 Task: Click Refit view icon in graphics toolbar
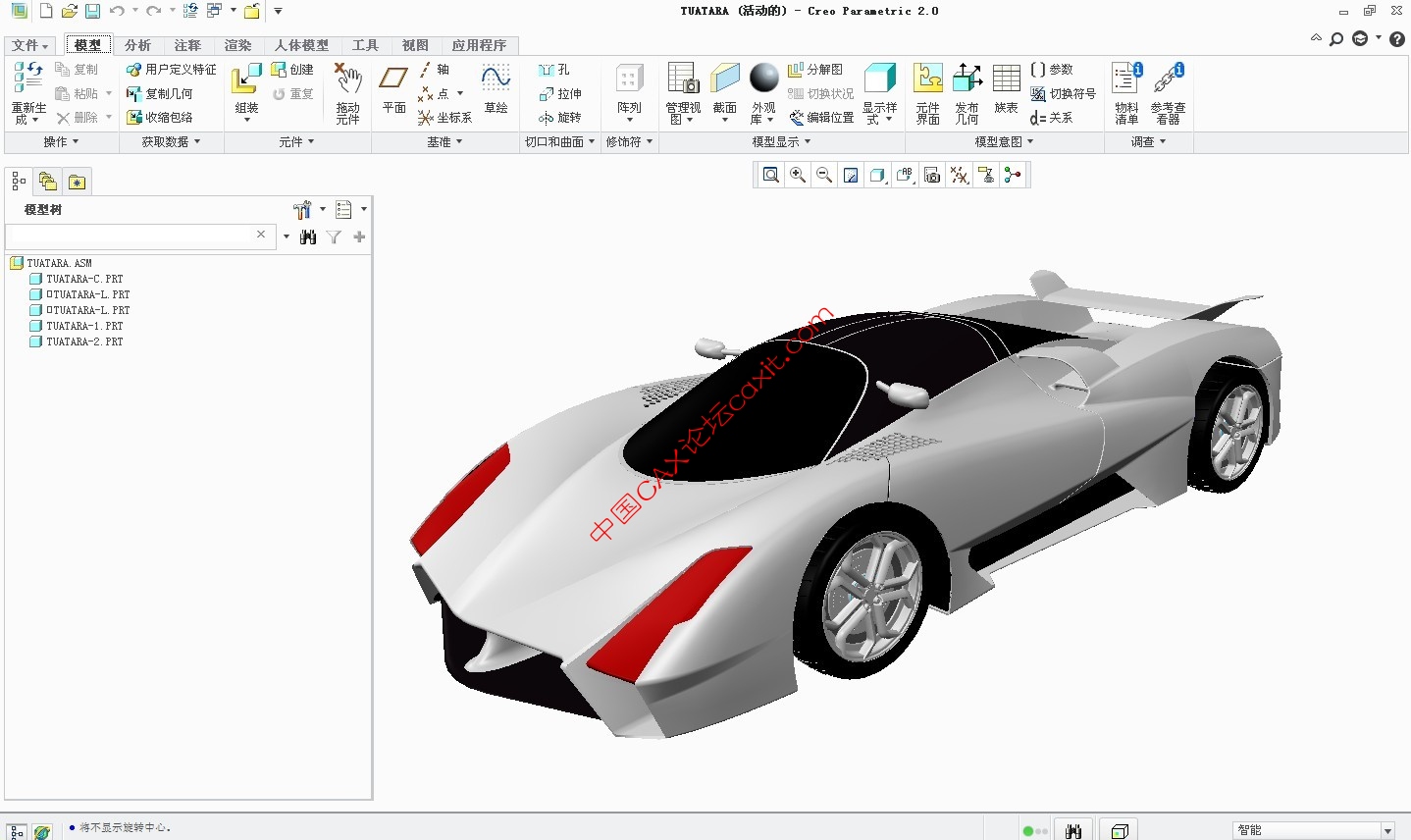771,175
